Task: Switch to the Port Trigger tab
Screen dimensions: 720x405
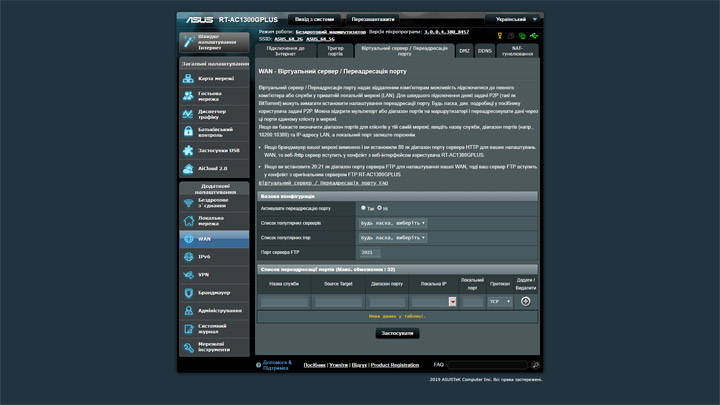Action: (335, 51)
